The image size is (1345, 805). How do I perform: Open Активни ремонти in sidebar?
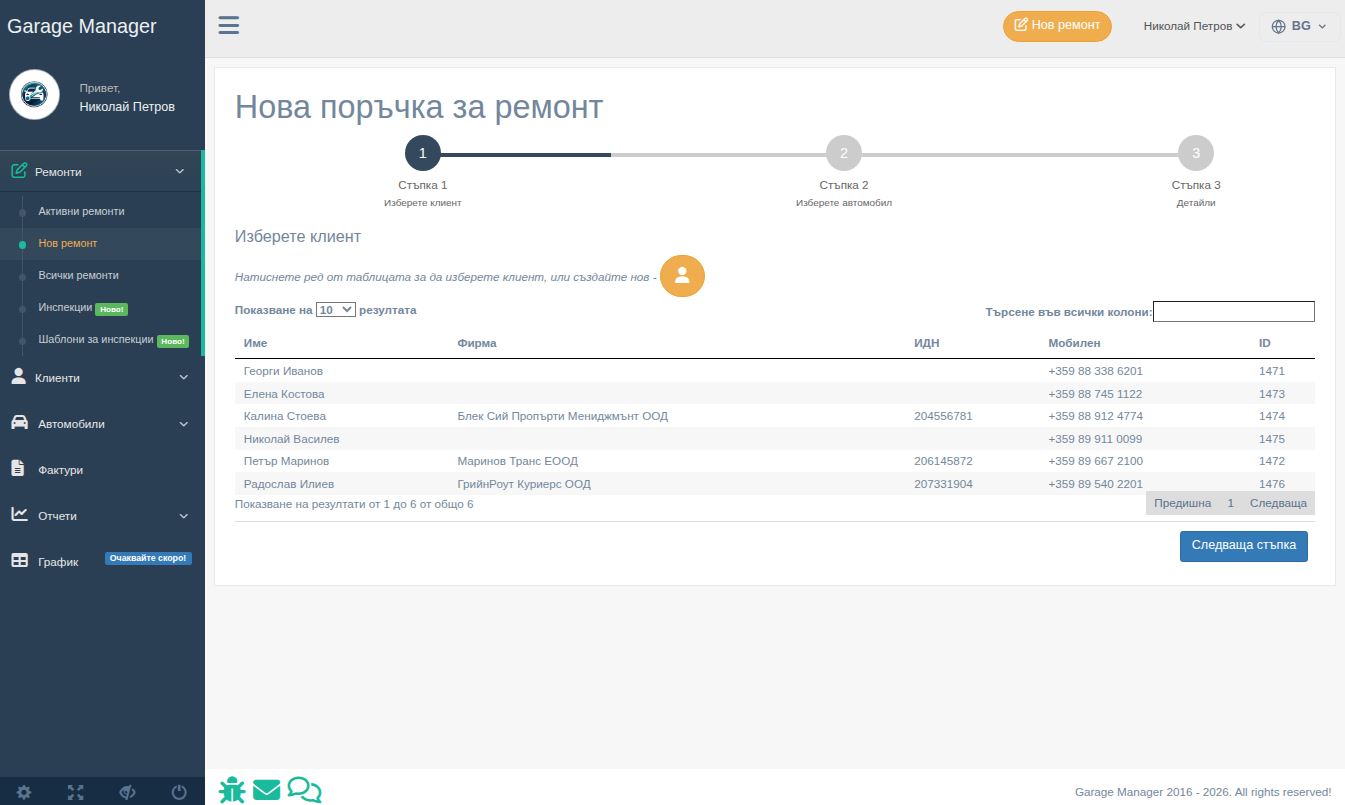tap(81, 212)
